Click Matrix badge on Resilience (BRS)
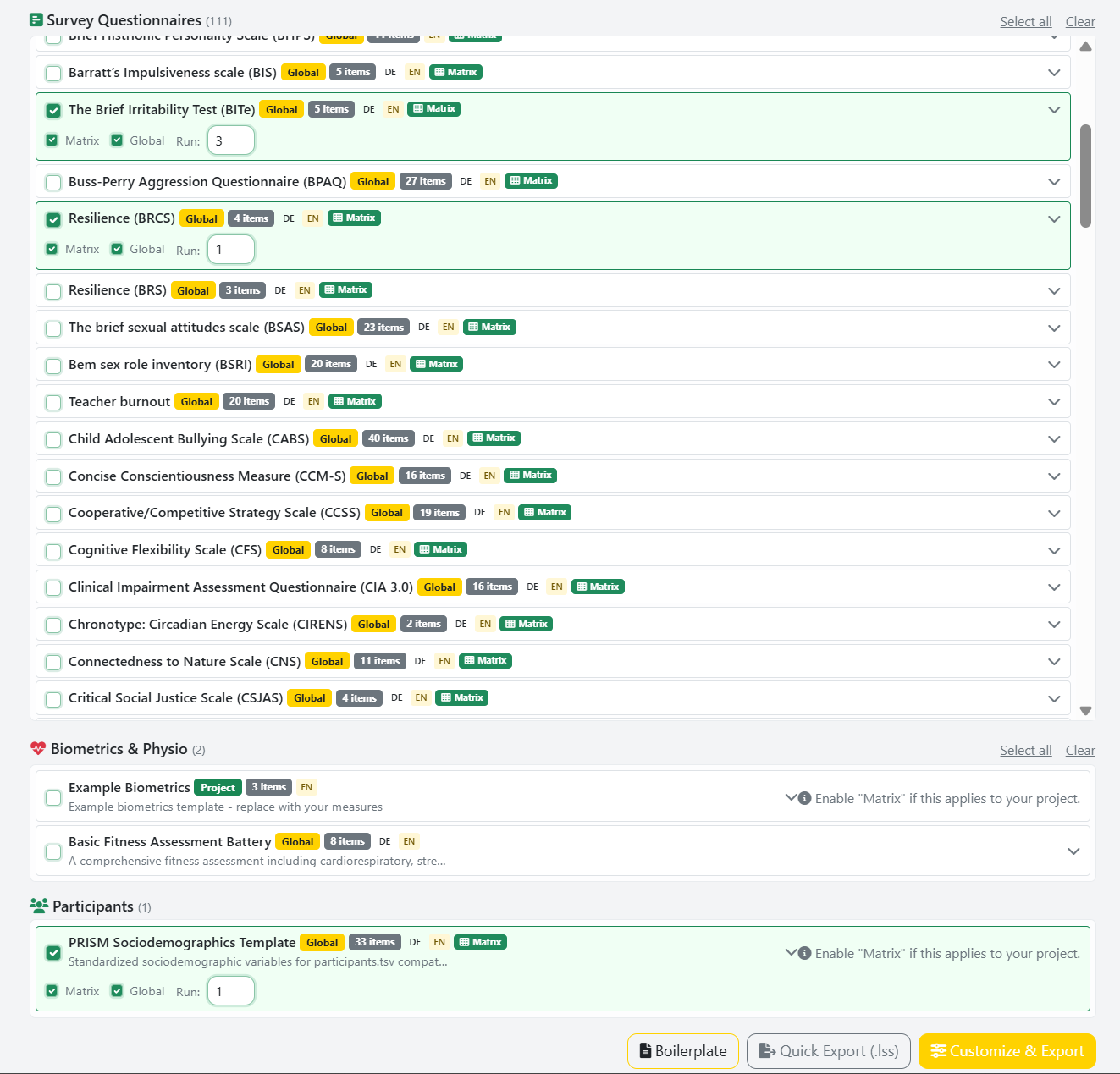Viewport: 1120px width, 1074px height. click(x=345, y=290)
